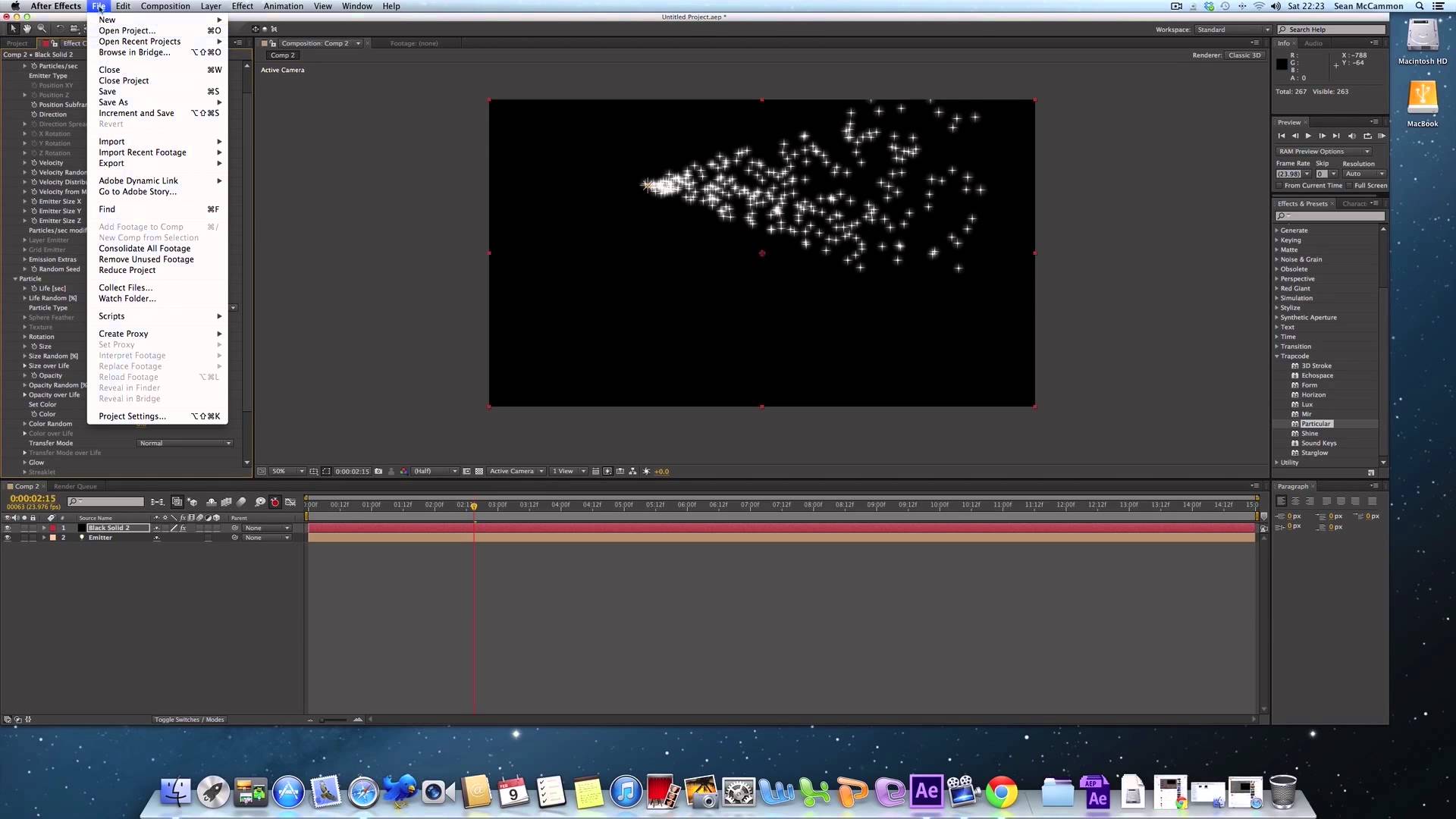Click the Preview loop options icon
Viewport: 1456px width, 819px height.
[1367, 136]
